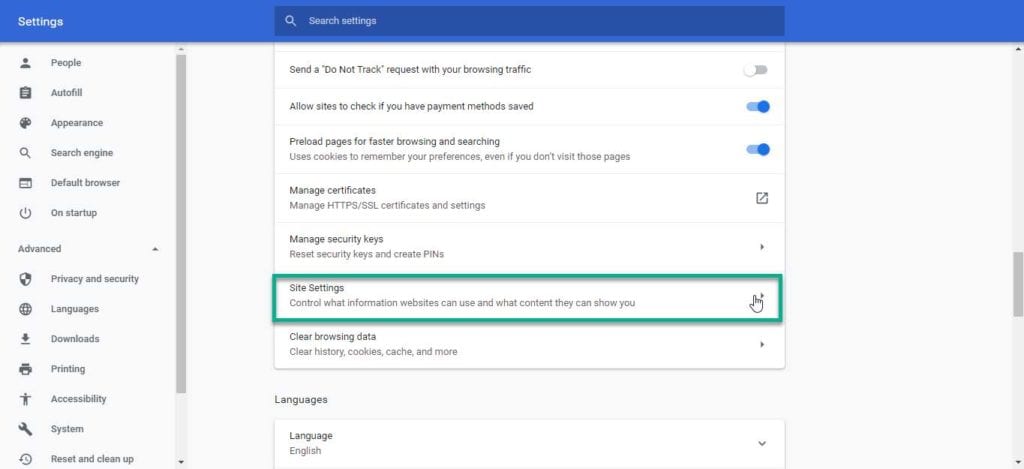Click Clear browsing data text

point(332,337)
